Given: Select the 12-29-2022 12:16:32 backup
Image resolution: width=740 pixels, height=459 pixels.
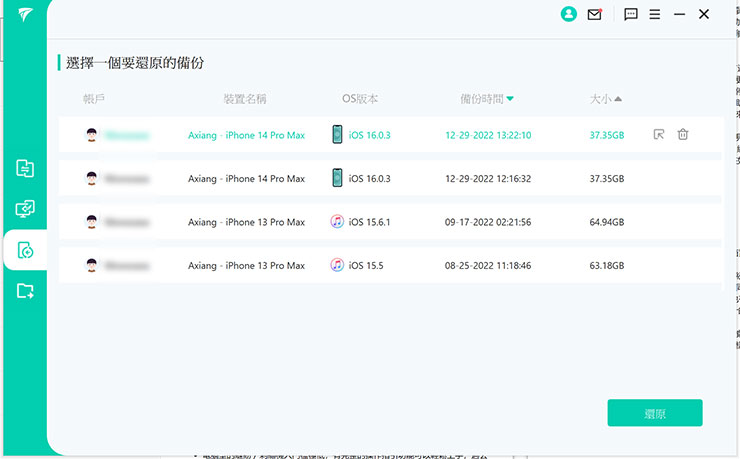Looking at the screenshot, I should pyautogui.click(x=390, y=178).
